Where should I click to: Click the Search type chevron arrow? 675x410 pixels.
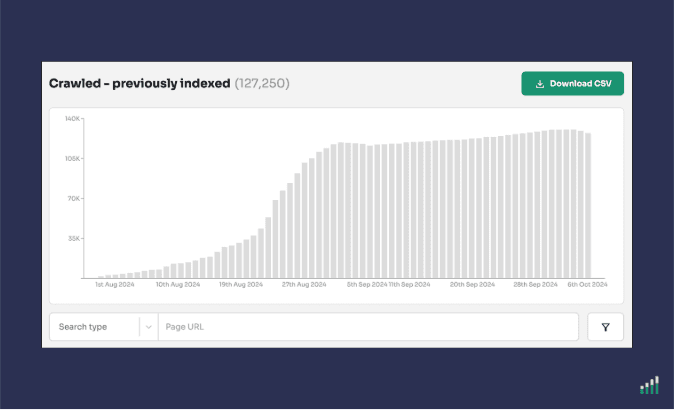[x=148, y=327]
